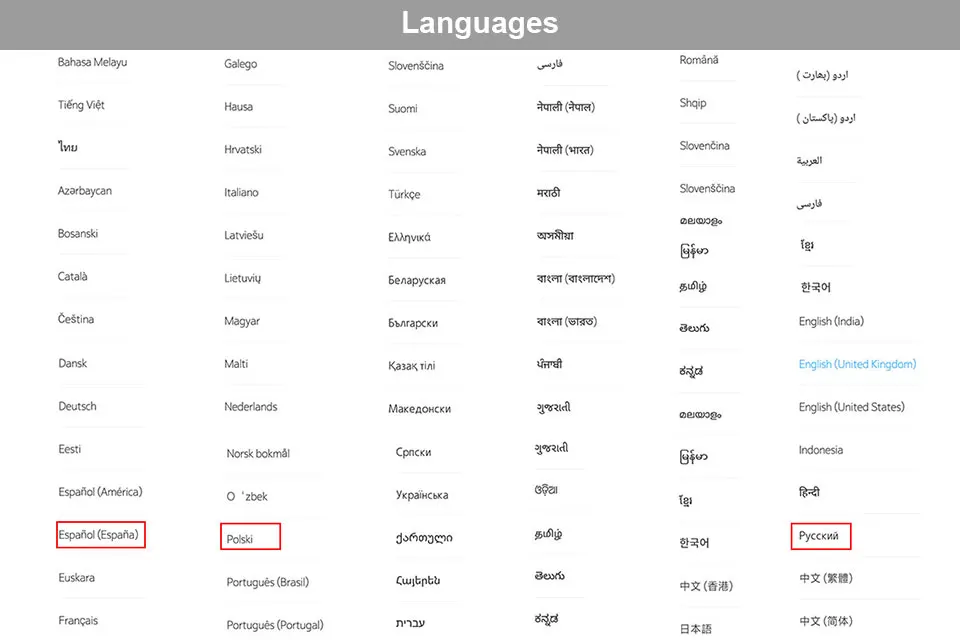Pick Қазақ тілі language
Screen dimensions: 960x640
pyautogui.click(x=411, y=366)
